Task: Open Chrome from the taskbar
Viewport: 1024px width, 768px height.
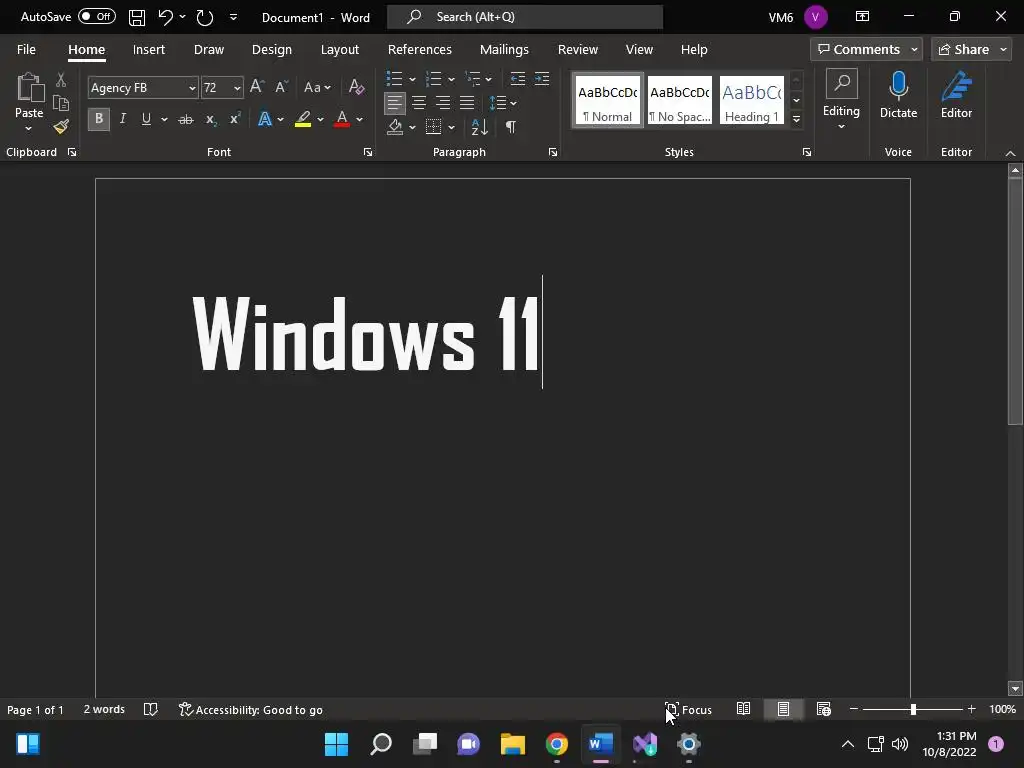Action: 556,744
